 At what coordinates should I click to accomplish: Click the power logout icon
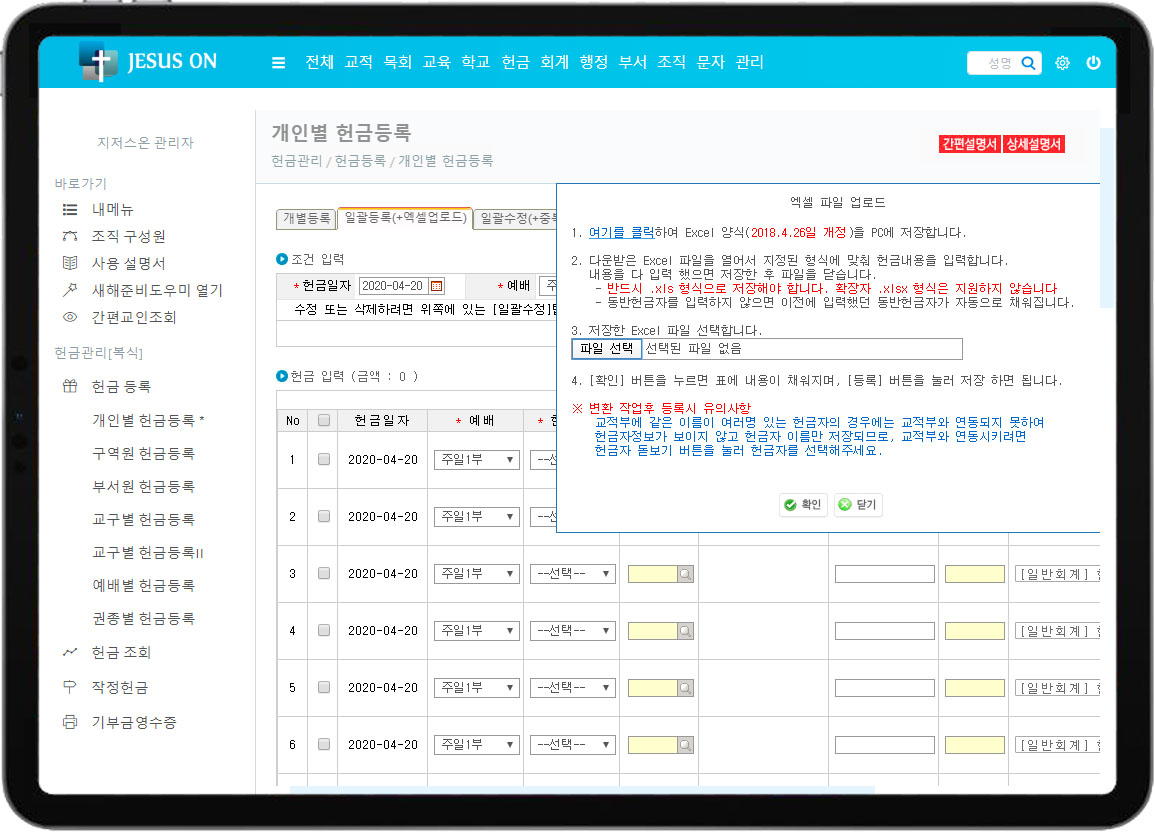(1093, 63)
